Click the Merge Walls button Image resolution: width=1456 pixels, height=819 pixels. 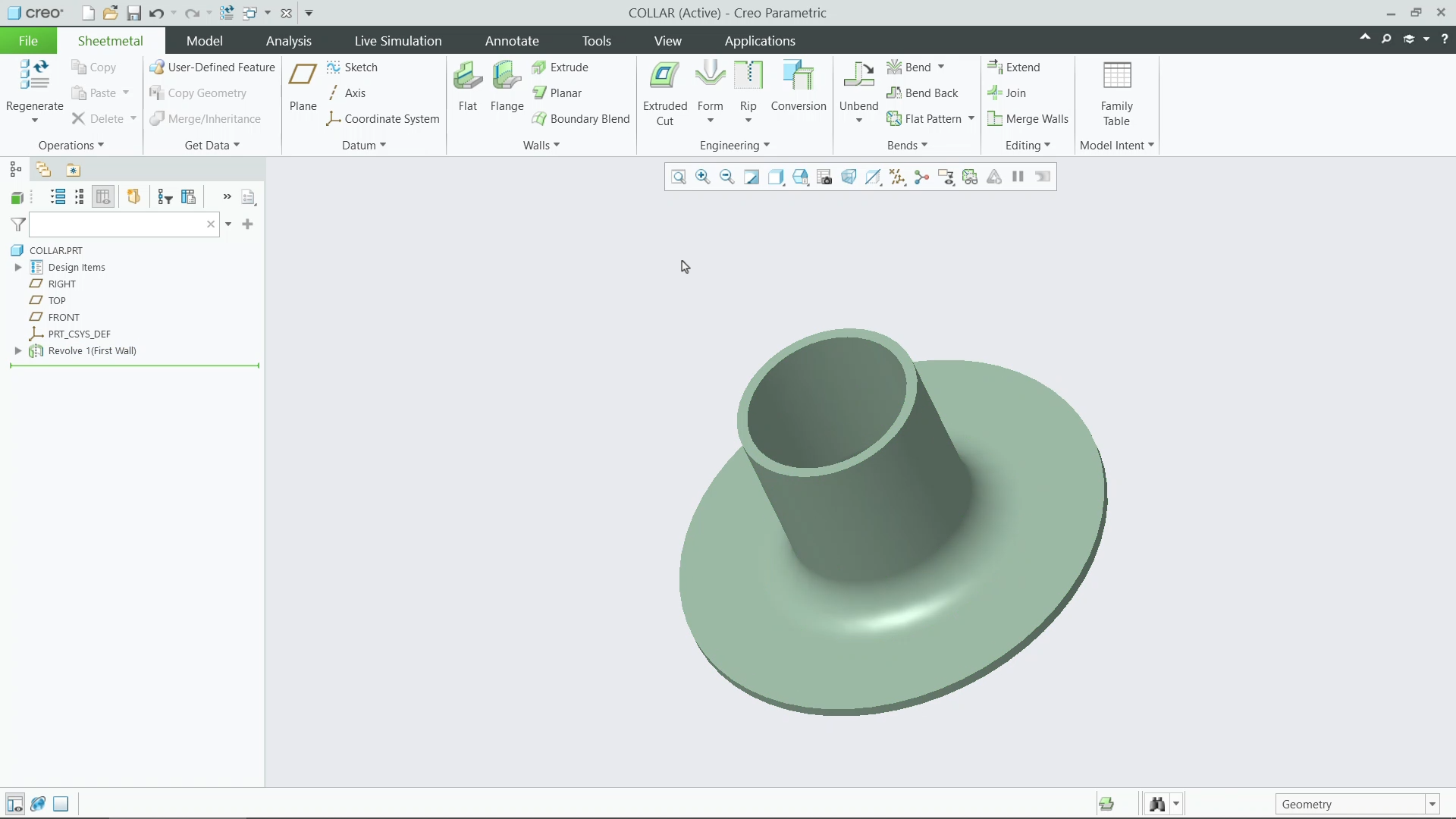(x=1028, y=118)
